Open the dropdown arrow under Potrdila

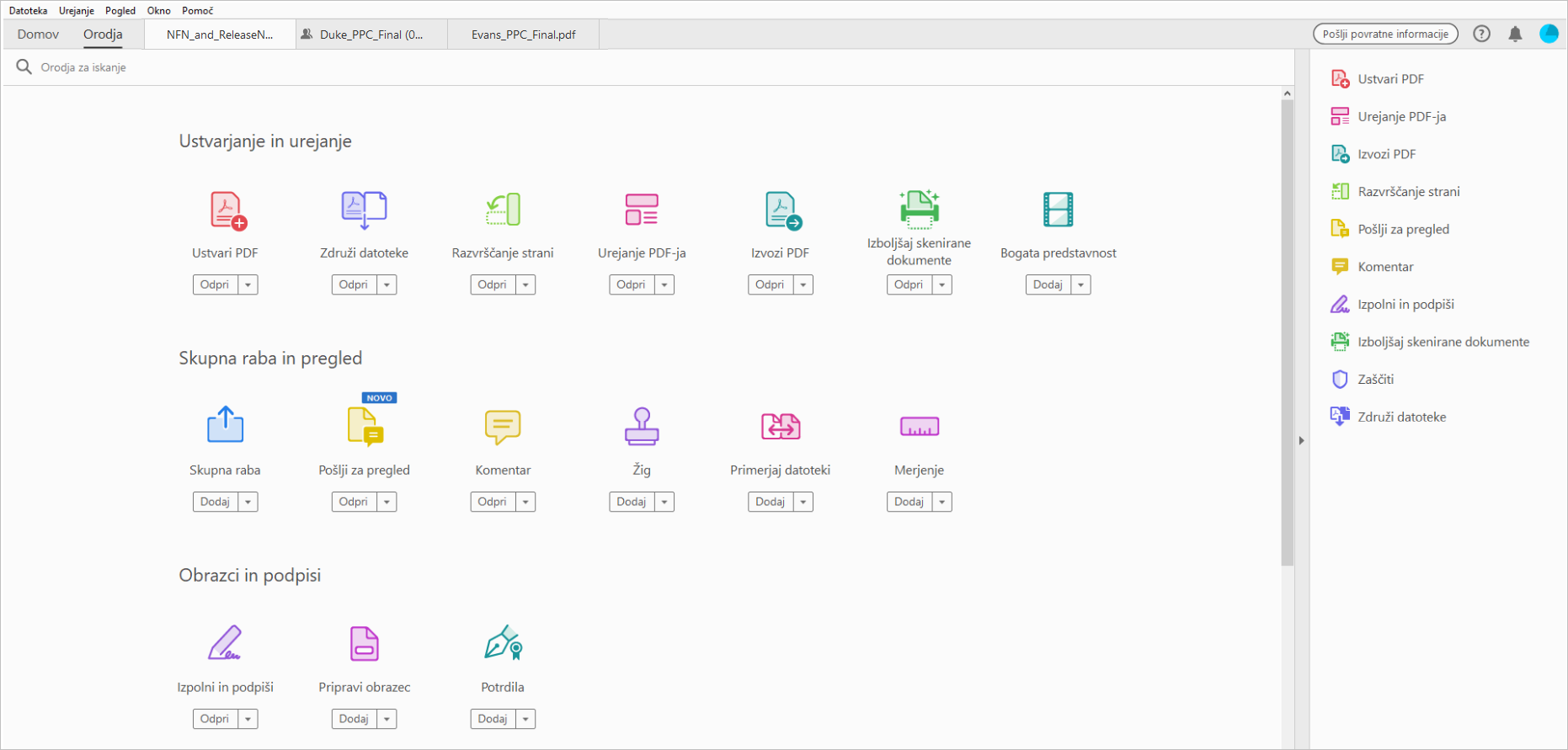click(x=525, y=719)
